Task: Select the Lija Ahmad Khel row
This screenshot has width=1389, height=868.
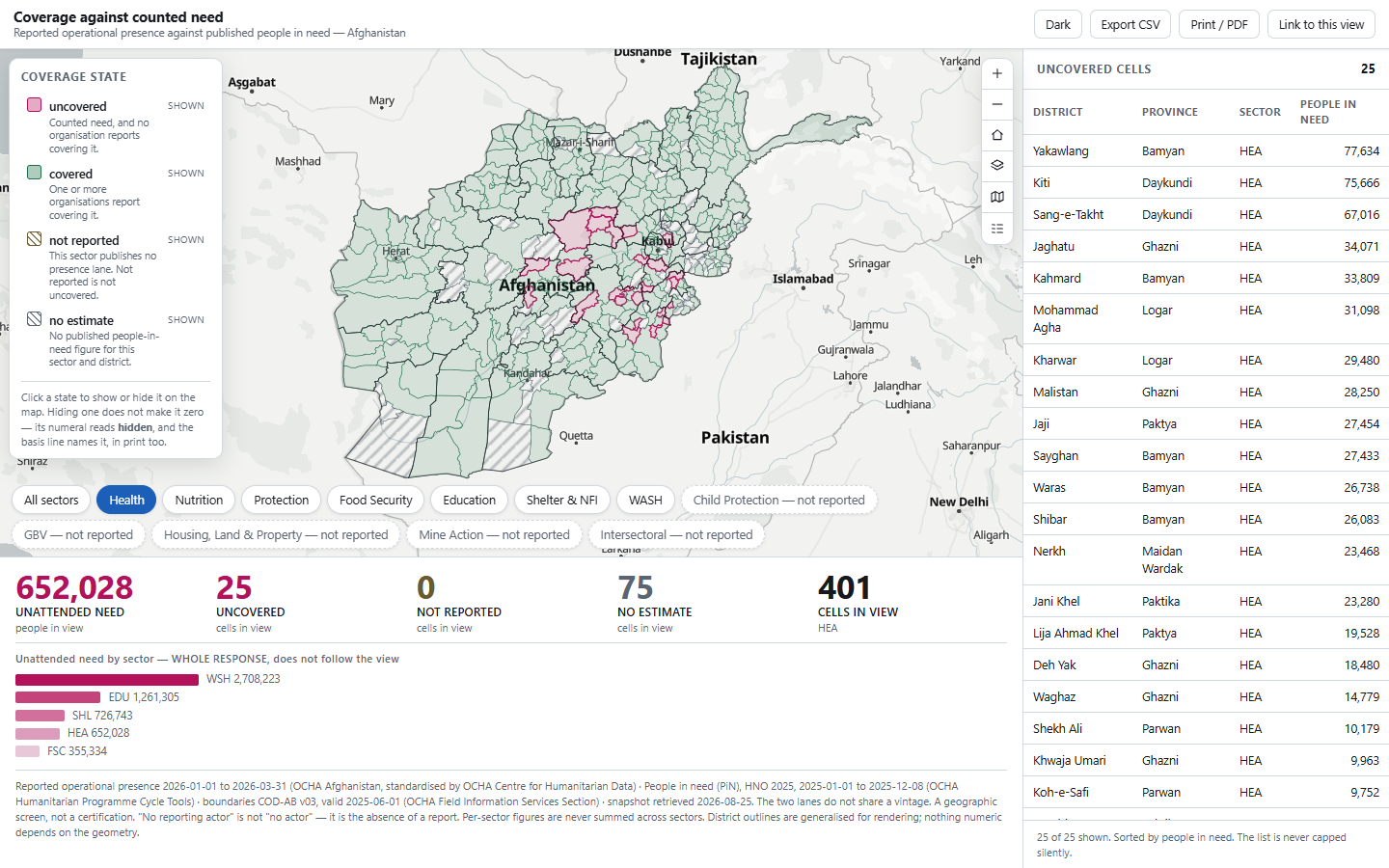Action: pyautogui.click(x=1206, y=633)
